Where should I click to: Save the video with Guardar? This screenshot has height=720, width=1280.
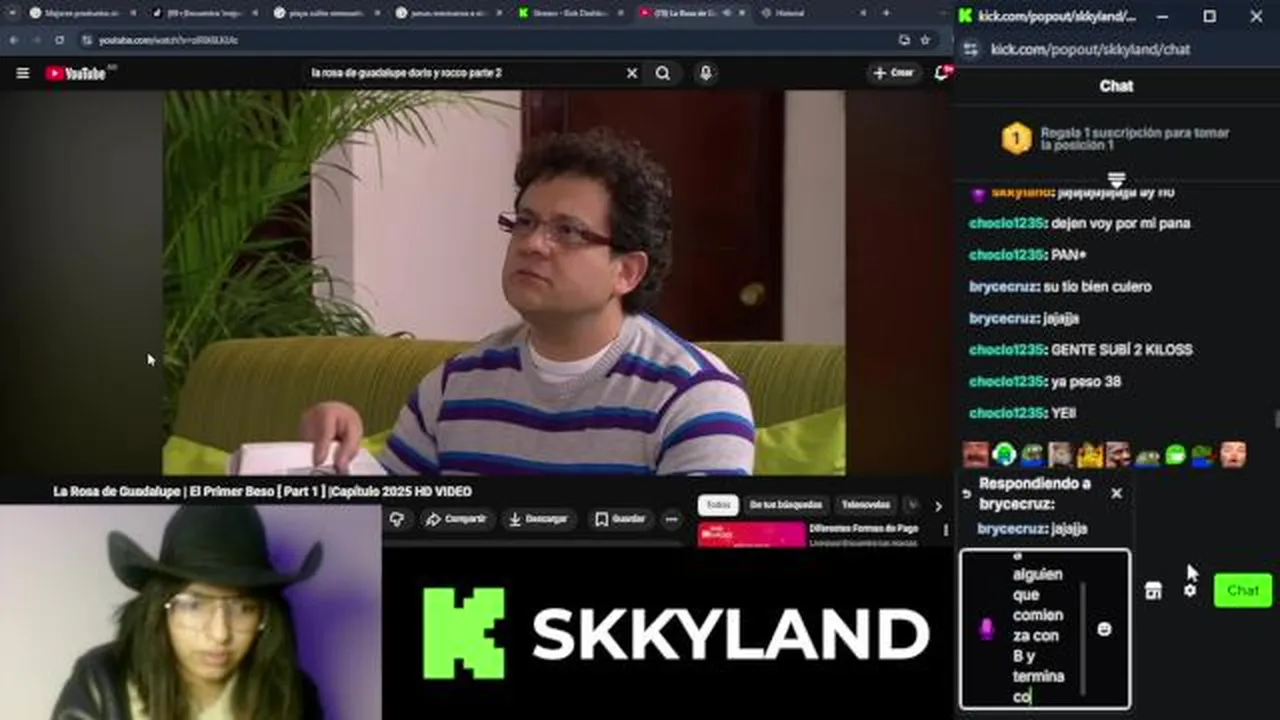620,519
